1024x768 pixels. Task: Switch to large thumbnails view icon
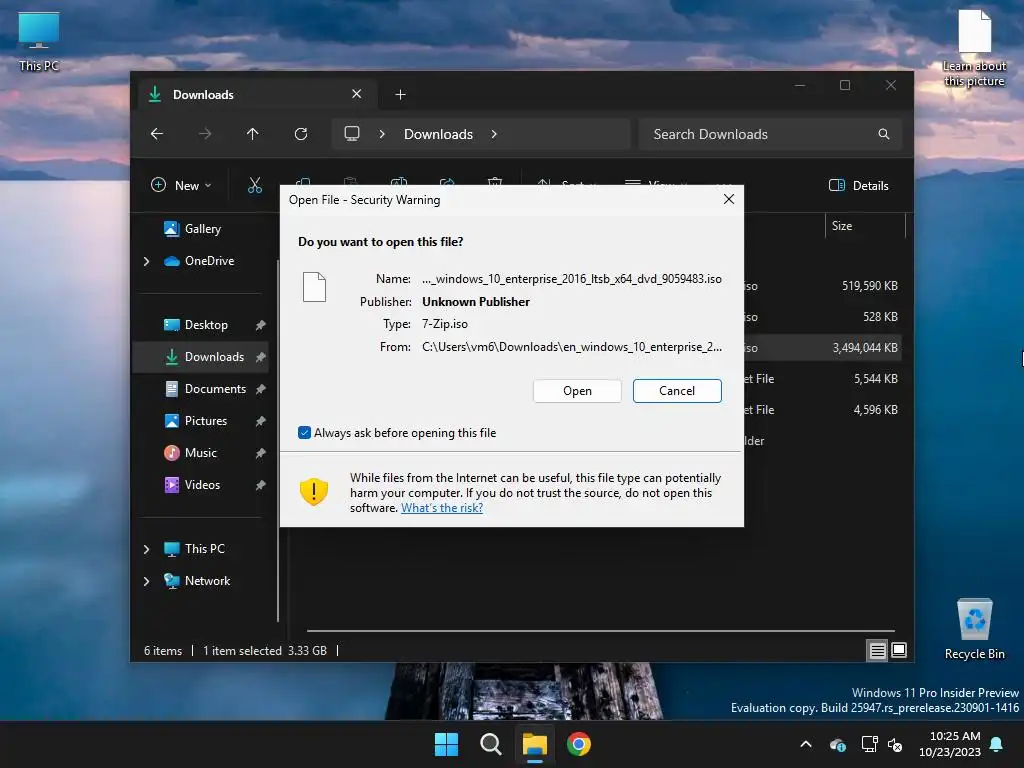pyautogui.click(x=899, y=650)
